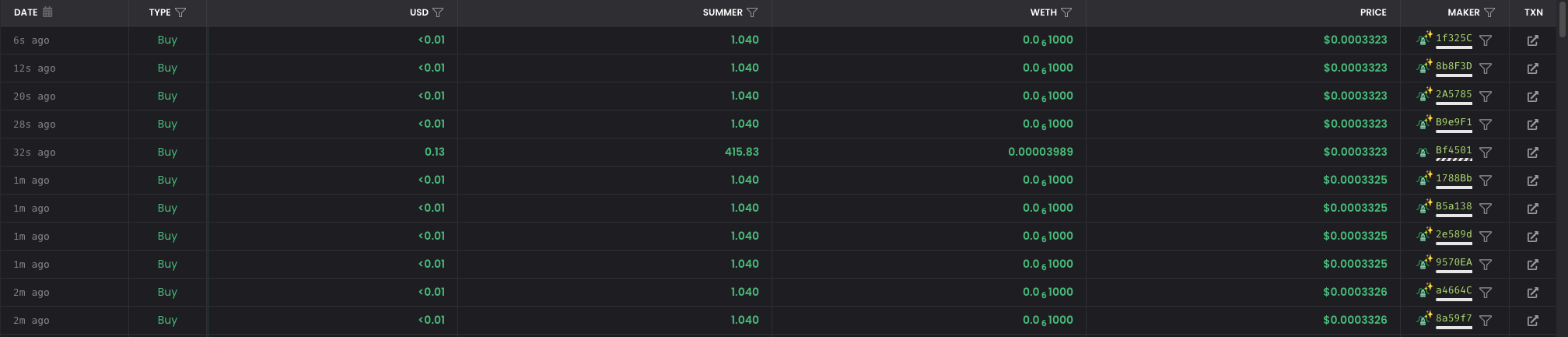Screen dimensions: 1568x337
Task: Open the SUMMER amount filter
Action: (752, 12)
